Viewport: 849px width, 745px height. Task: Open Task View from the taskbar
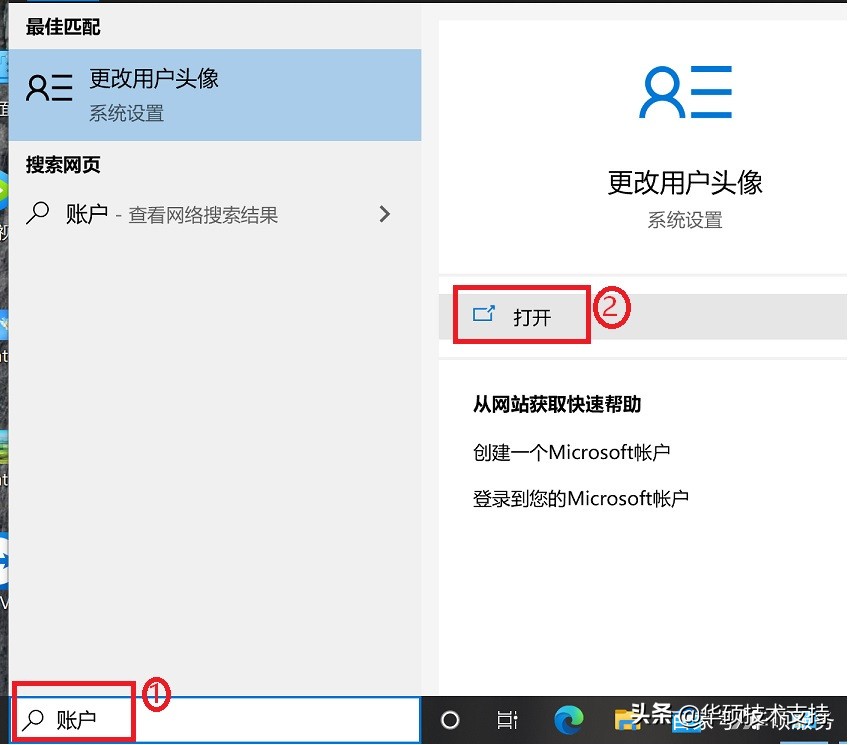click(x=508, y=719)
